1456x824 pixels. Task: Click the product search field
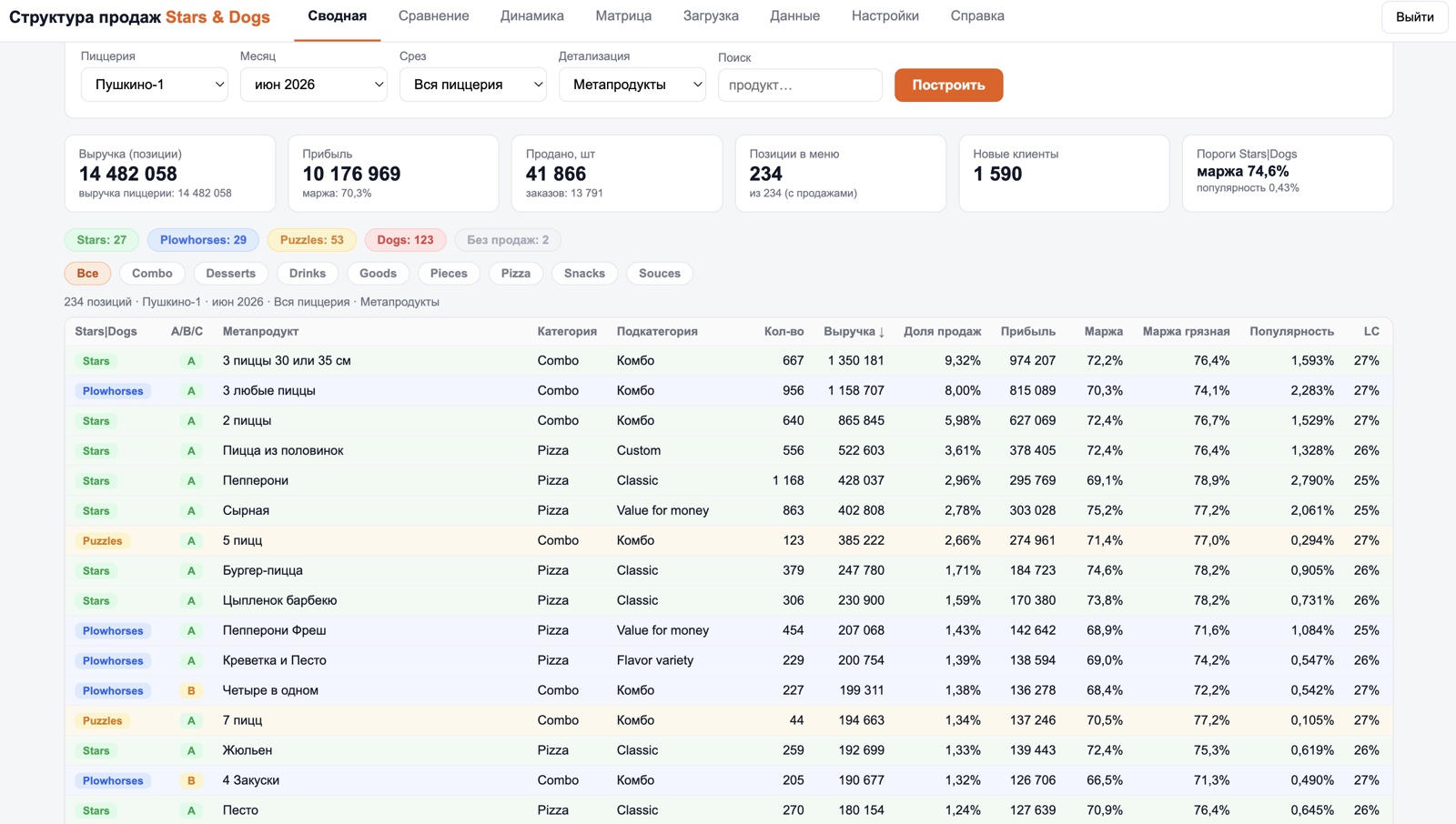point(800,85)
